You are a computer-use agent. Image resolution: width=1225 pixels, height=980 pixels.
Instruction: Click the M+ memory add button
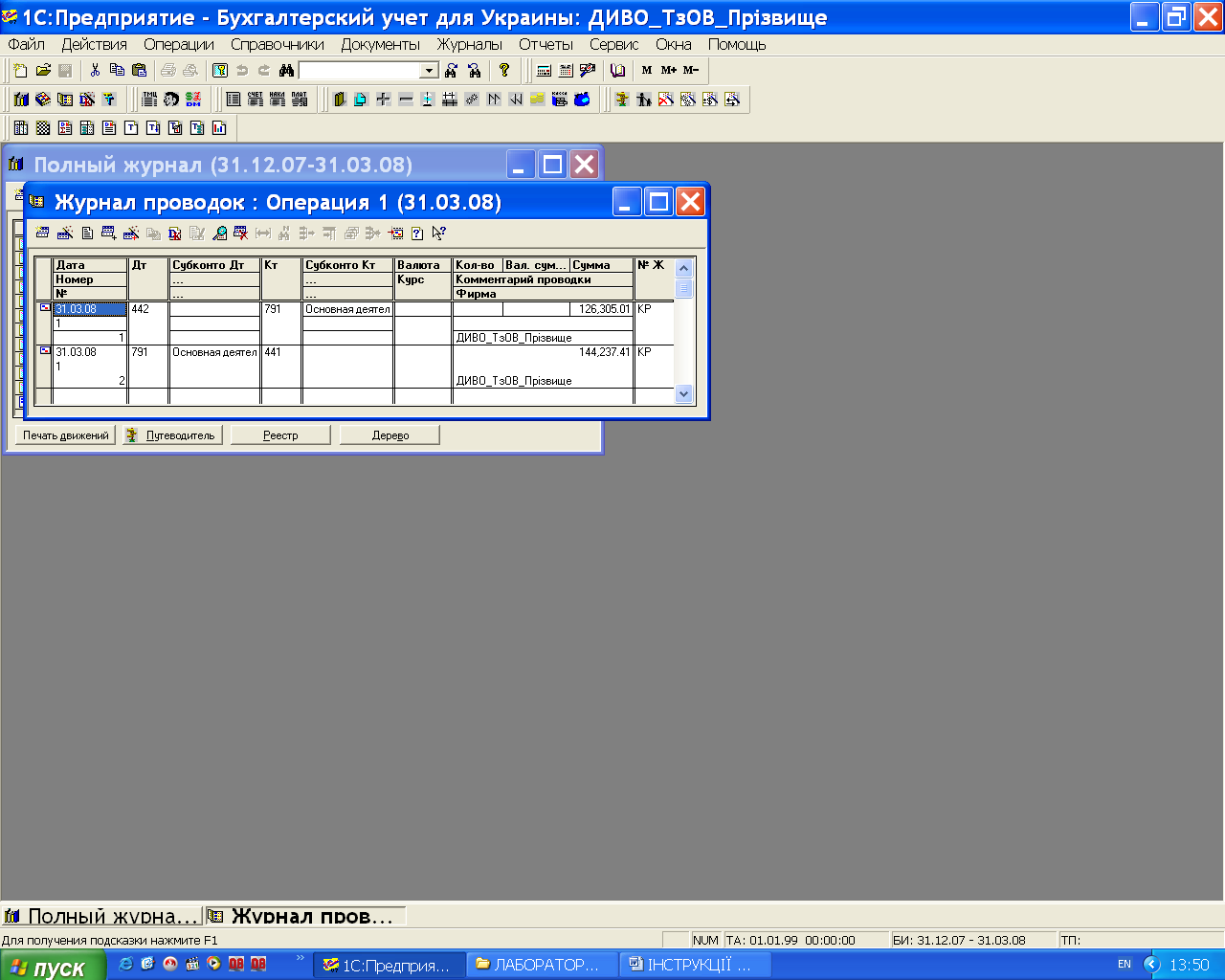pyautogui.click(x=668, y=70)
